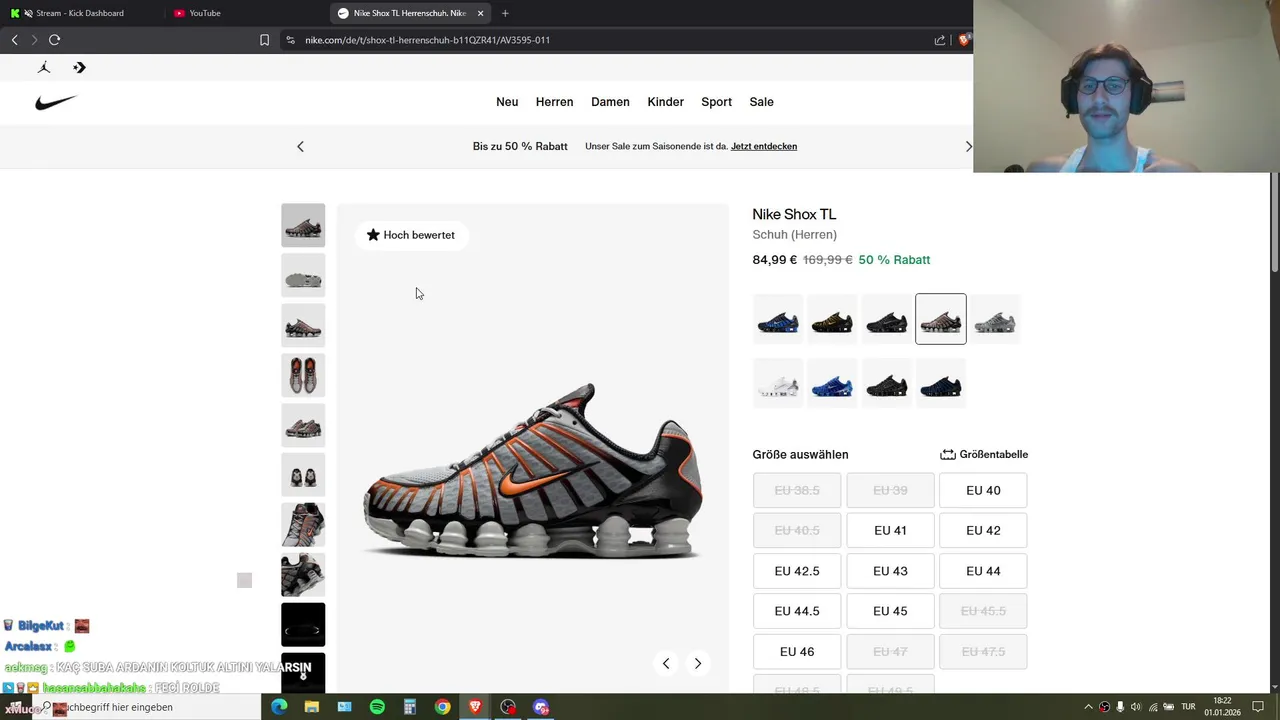
Task: Click the 84,99 € price text
Action: [x=775, y=260]
